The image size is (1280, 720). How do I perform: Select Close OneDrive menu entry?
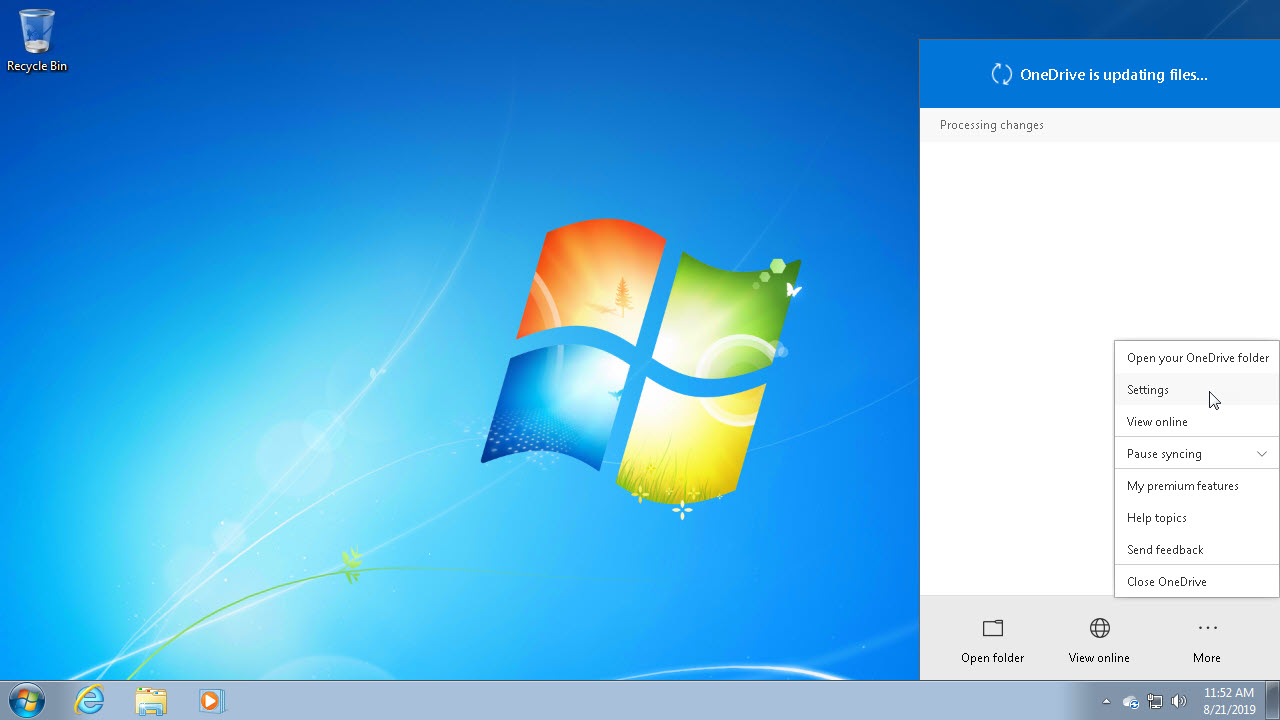click(x=1197, y=582)
